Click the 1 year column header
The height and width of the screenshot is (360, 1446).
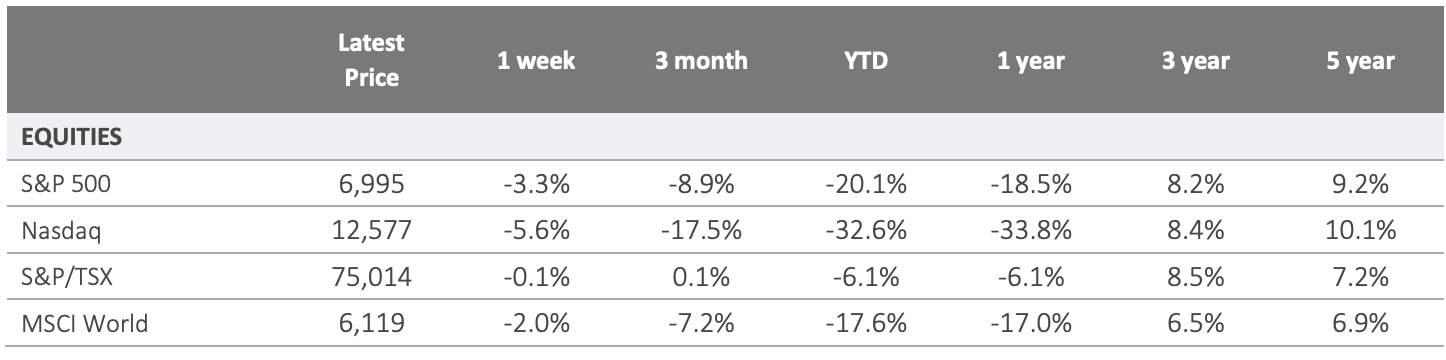[1030, 61]
